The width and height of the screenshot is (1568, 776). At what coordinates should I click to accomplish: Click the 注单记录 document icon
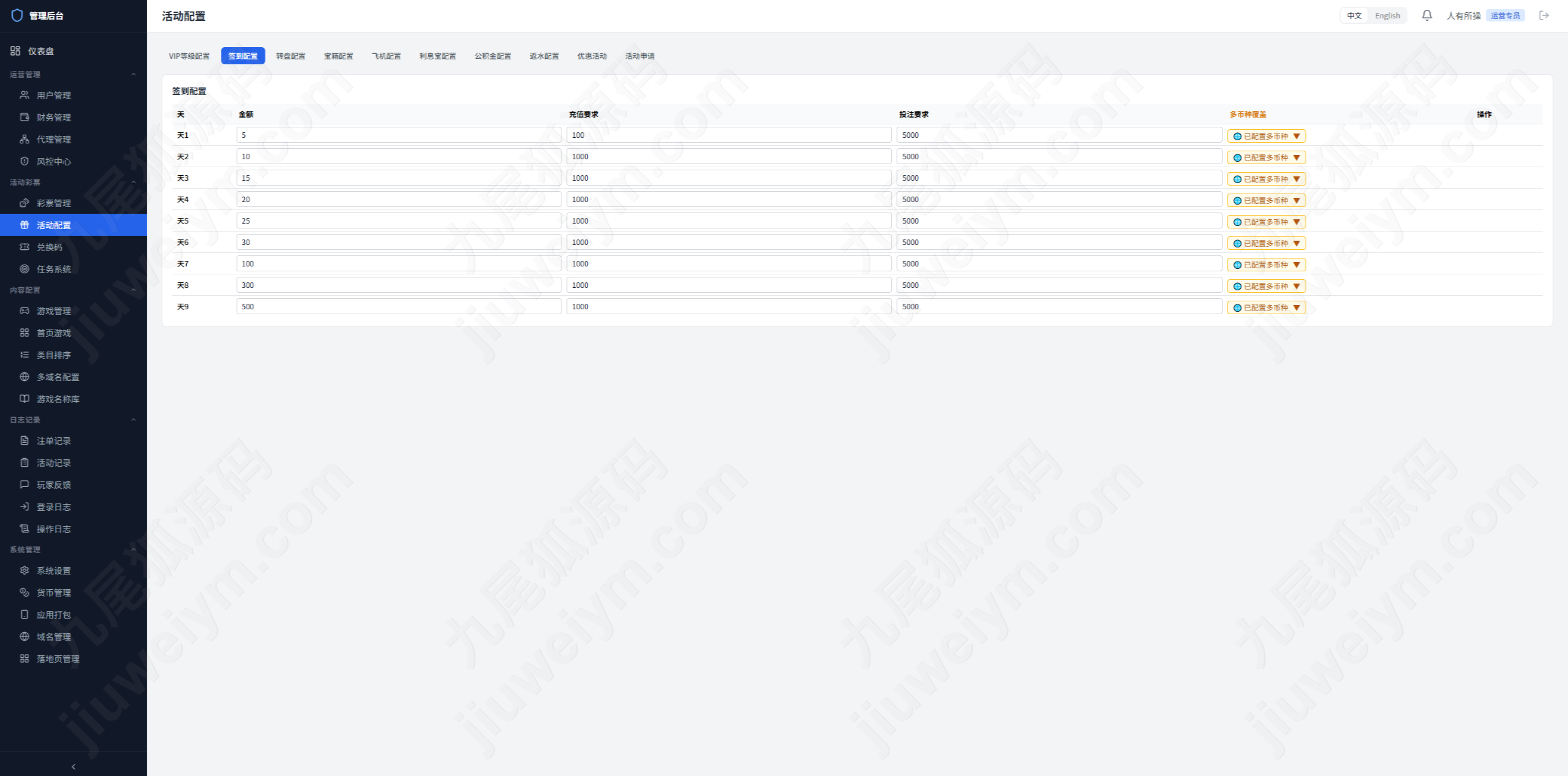pos(24,440)
